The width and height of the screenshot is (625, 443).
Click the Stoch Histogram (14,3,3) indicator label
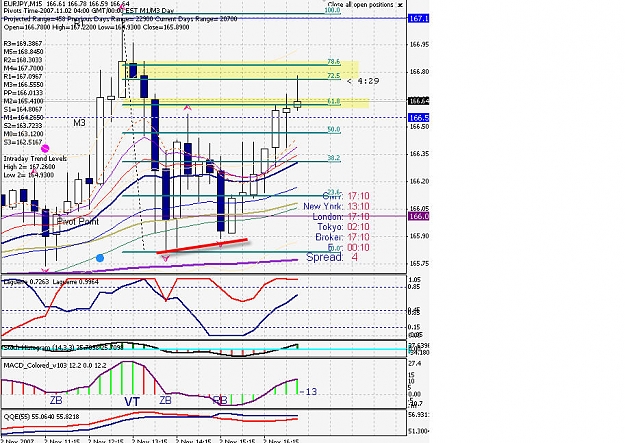point(63,348)
